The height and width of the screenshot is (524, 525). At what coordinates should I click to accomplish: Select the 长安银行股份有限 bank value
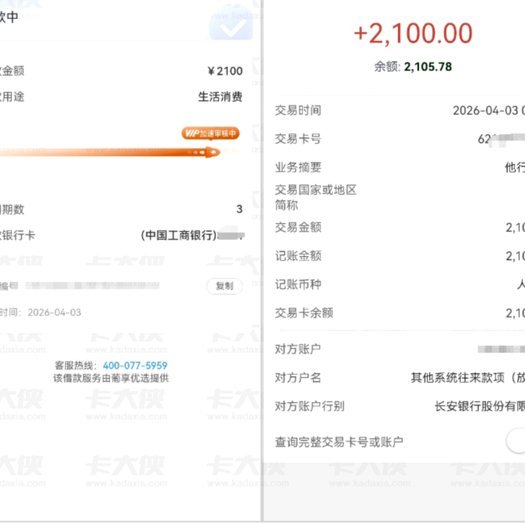(480, 406)
